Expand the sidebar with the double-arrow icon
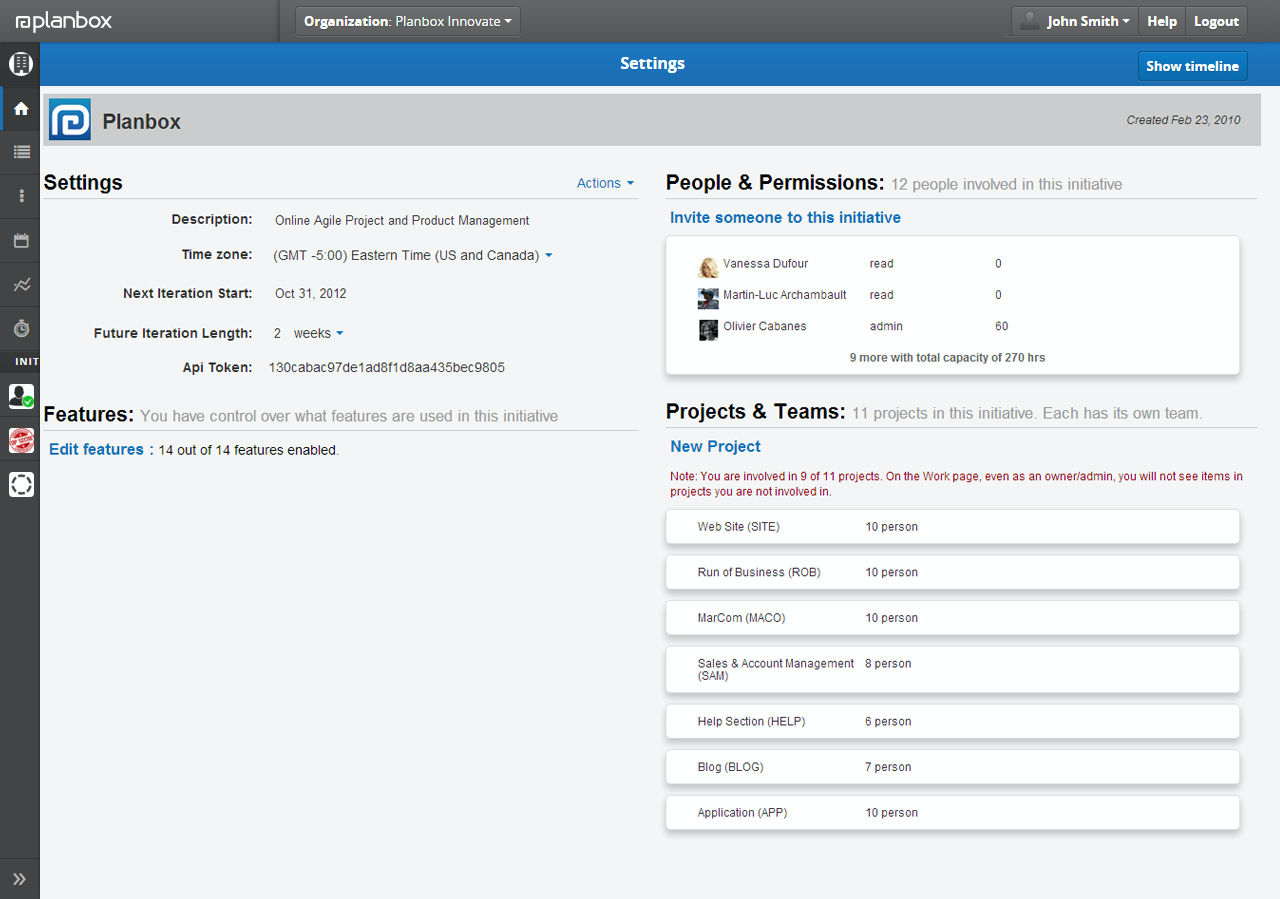The height and width of the screenshot is (899, 1280). tap(19, 879)
